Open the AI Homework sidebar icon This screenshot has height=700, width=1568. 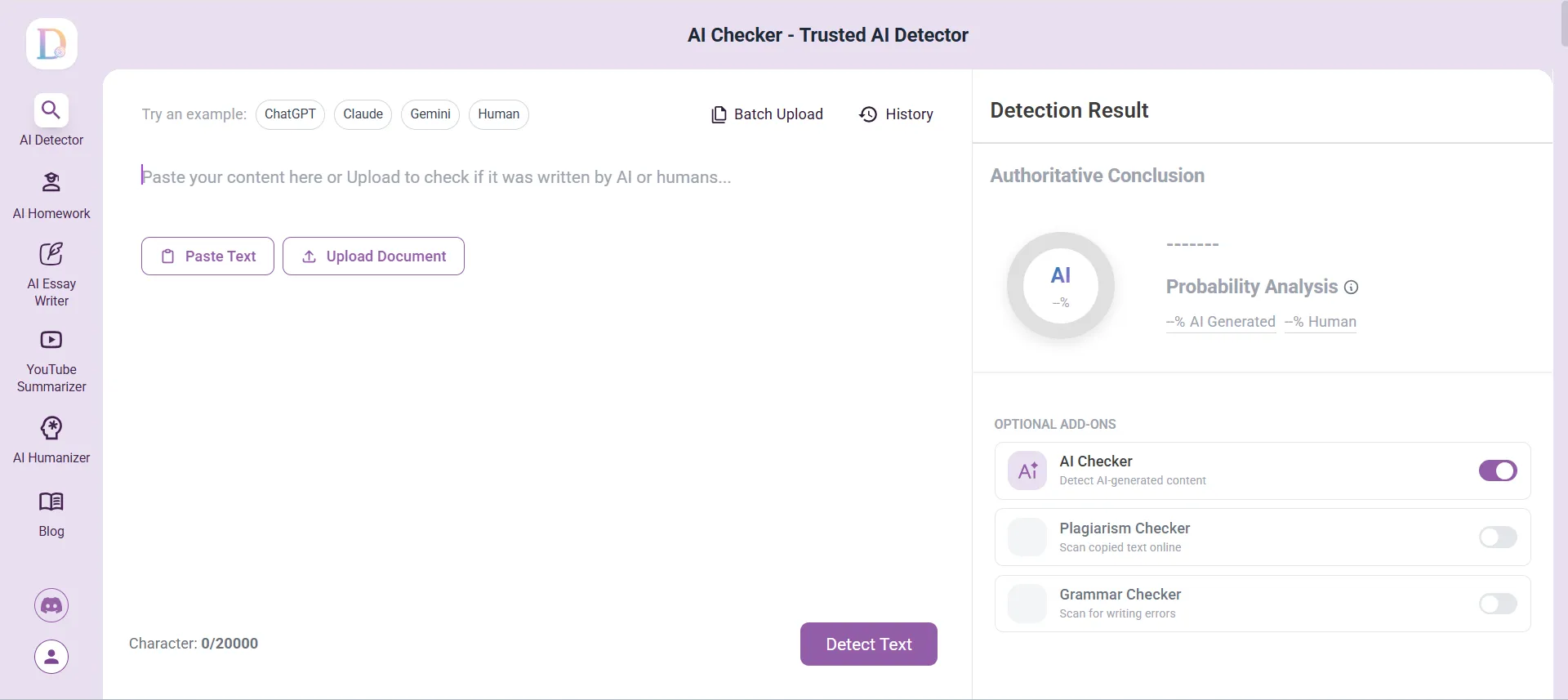[x=51, y=182]
